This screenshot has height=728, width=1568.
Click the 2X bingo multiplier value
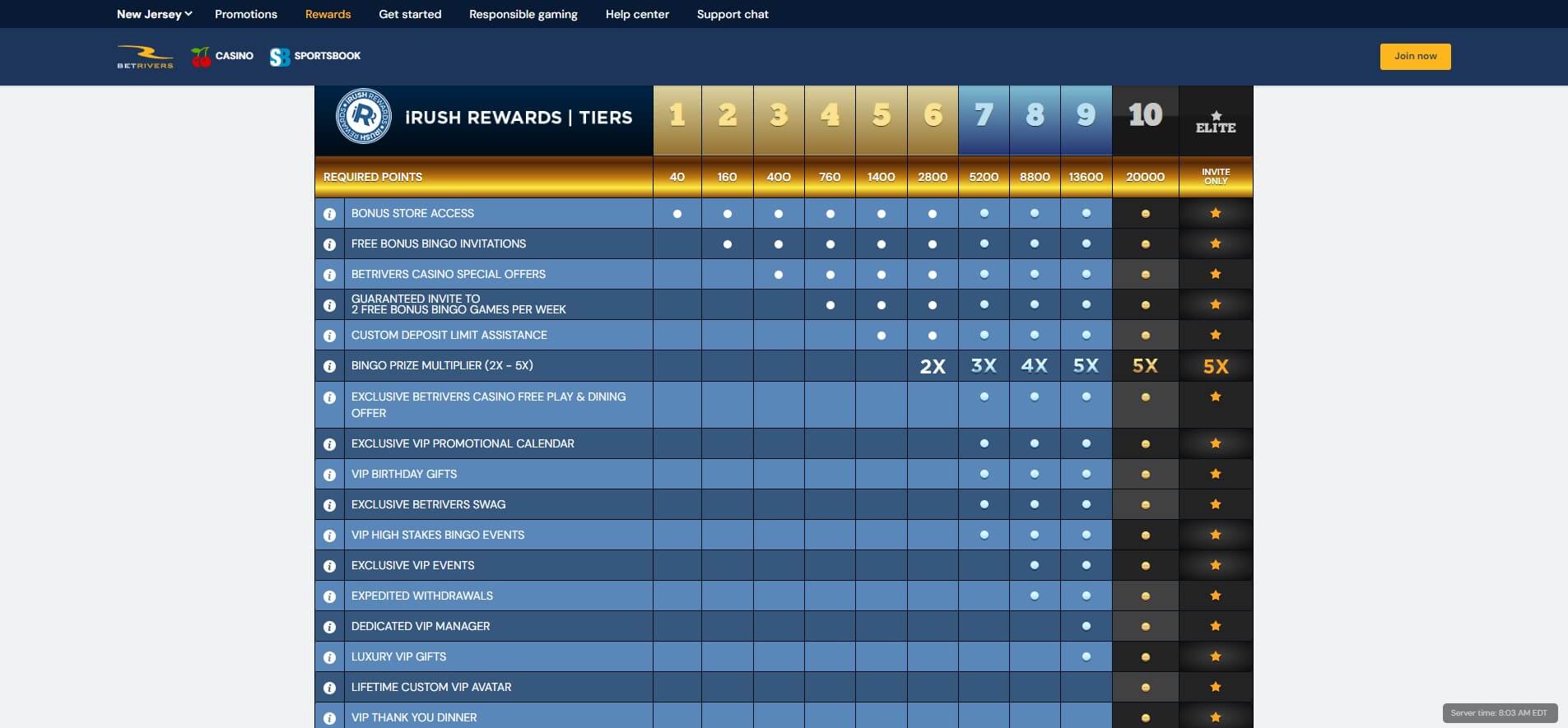pyautogui.click(x=933, y=367)
